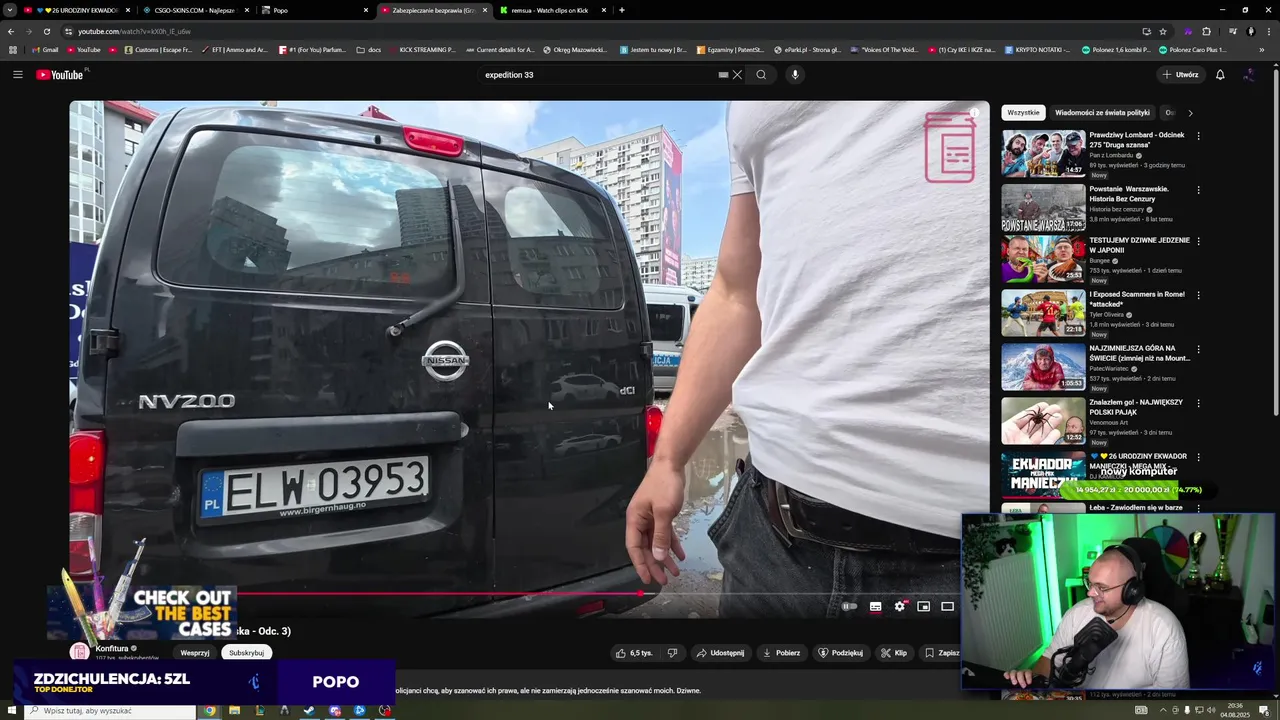The width and height of the screenshot is (1280, 720).
Task: Open the bookmarks apps grid icon
Action: [12, 50]
